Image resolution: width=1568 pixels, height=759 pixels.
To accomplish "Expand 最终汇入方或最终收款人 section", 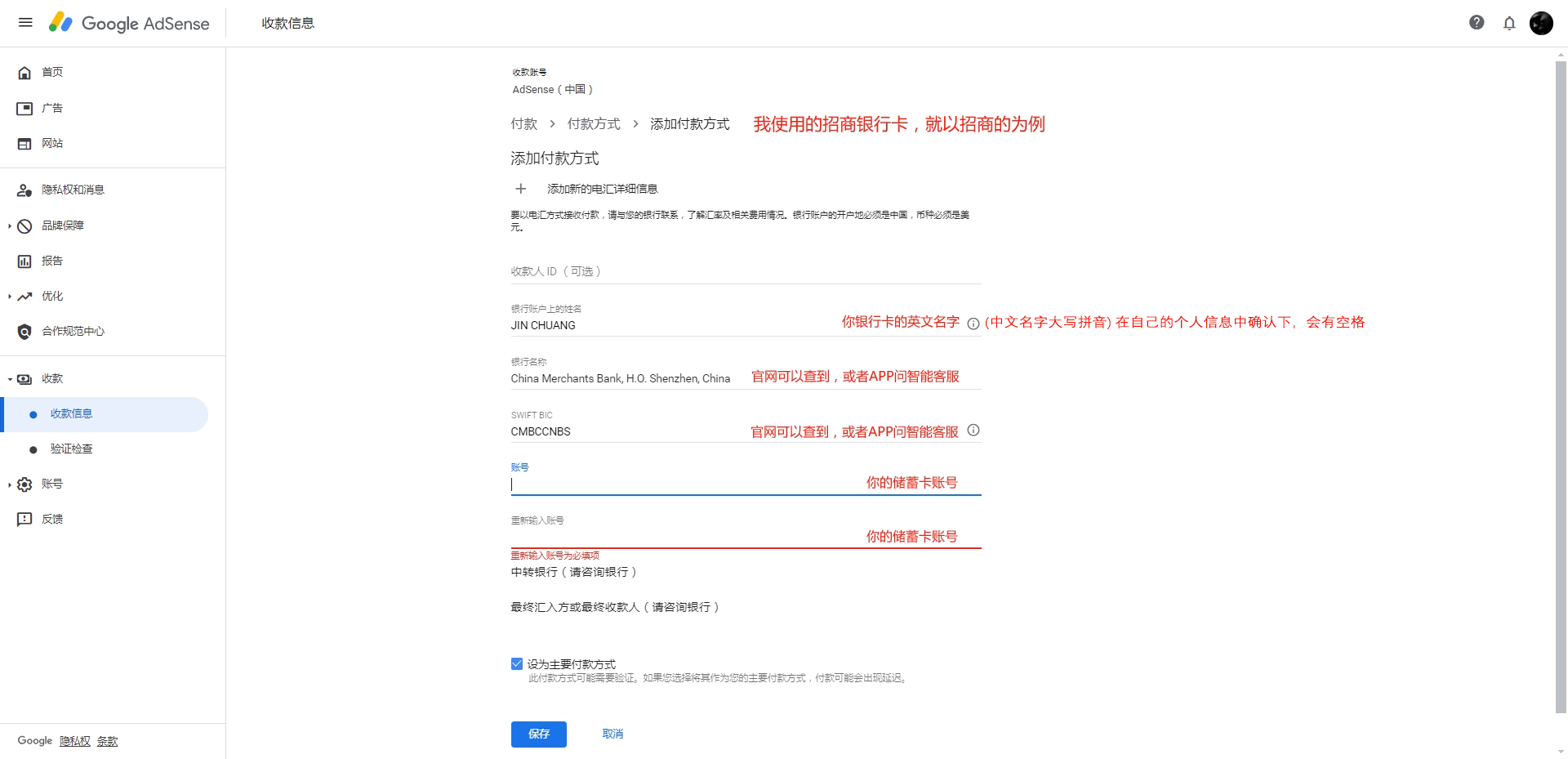I will click(615, 607).
